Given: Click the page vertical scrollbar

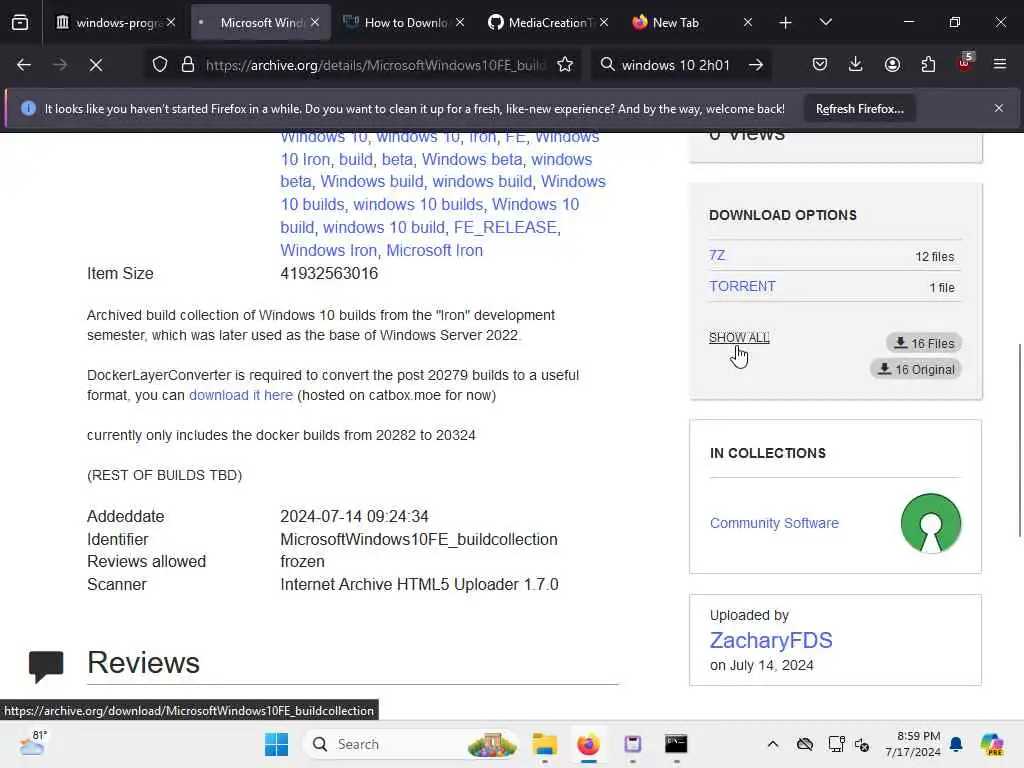Looking at the screenshot, I should click(x=1019, y=441).
